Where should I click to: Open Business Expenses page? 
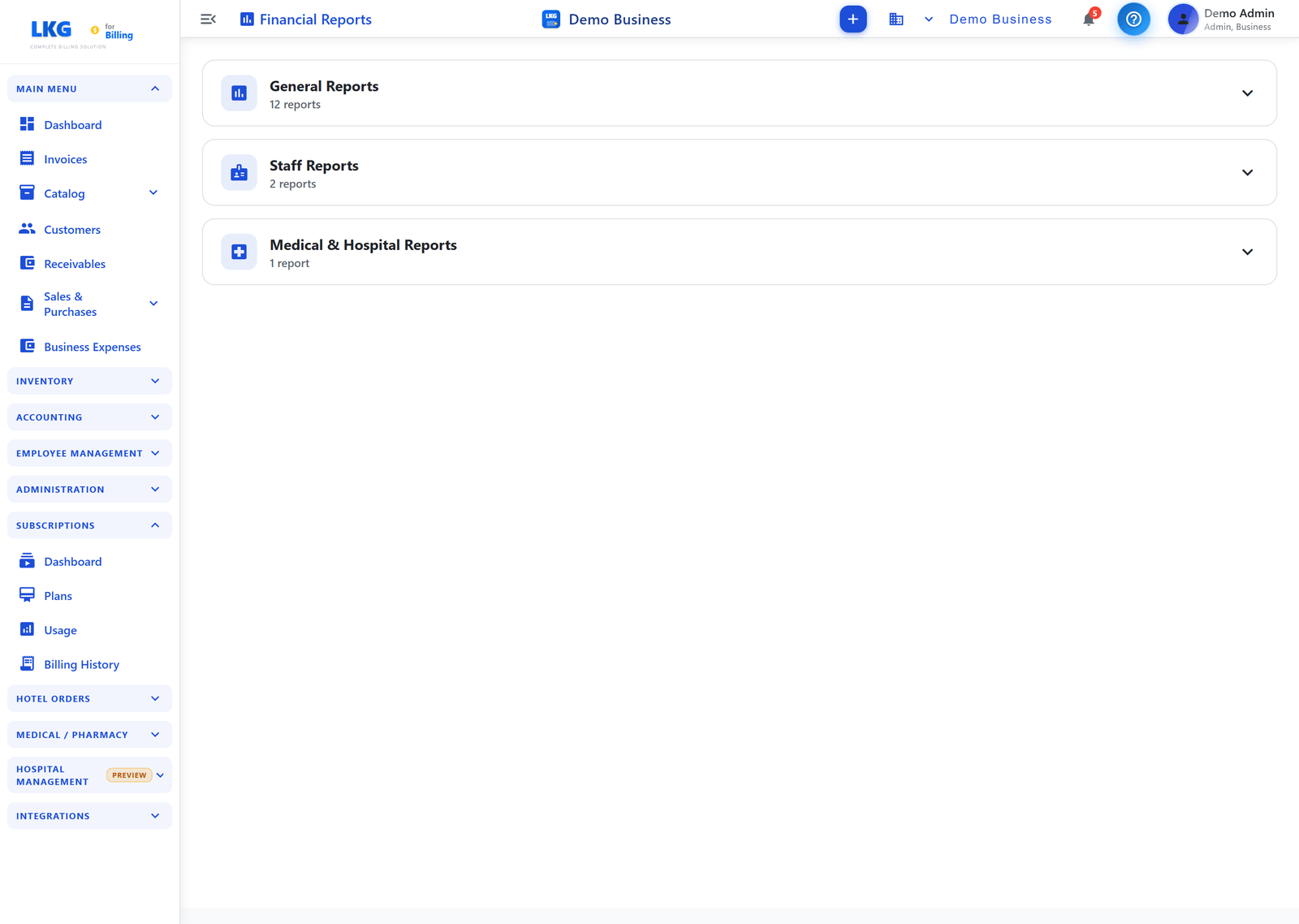(x=93, y=347)
